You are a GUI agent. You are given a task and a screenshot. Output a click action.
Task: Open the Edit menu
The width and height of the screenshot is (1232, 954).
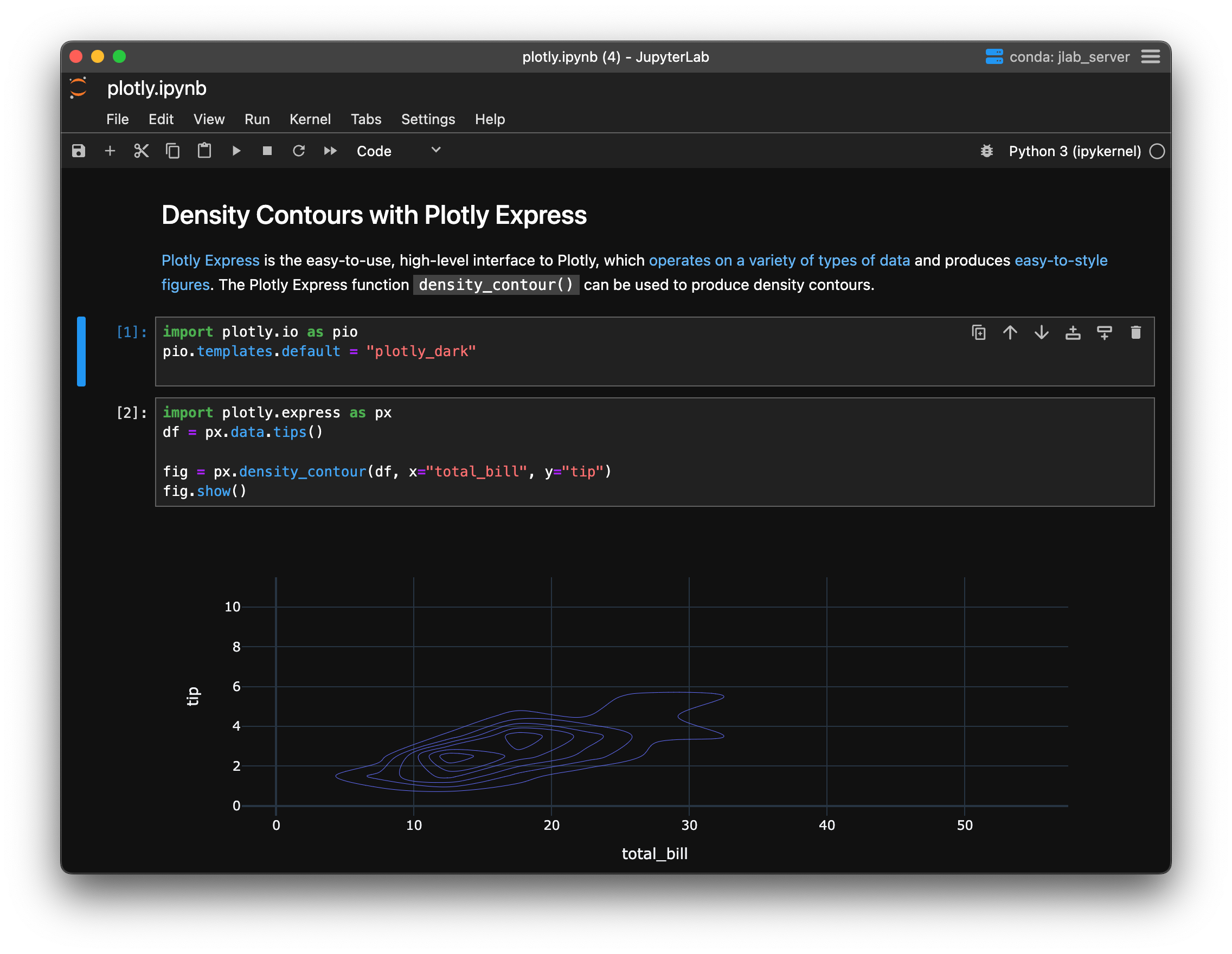tap(161, 120)
